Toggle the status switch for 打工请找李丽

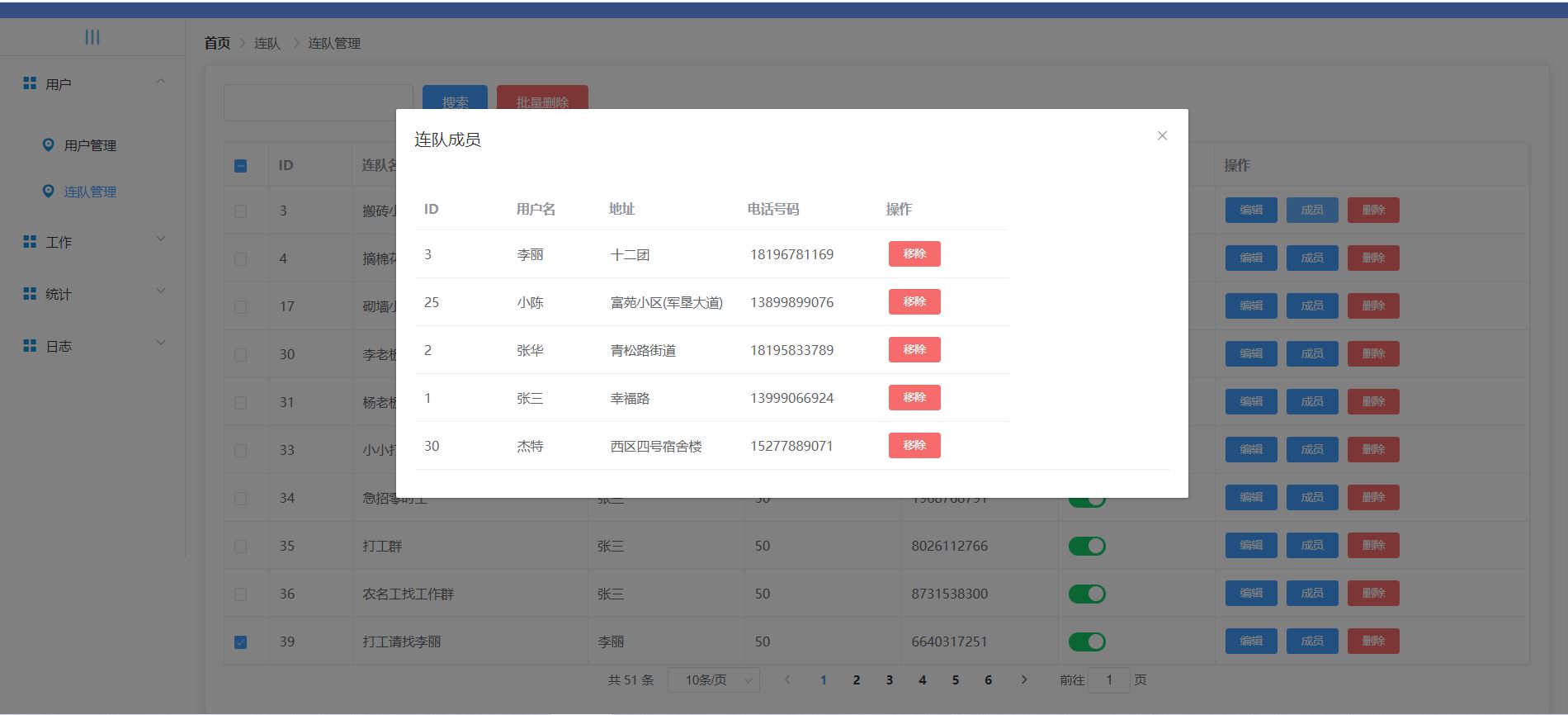(1087, 642)
